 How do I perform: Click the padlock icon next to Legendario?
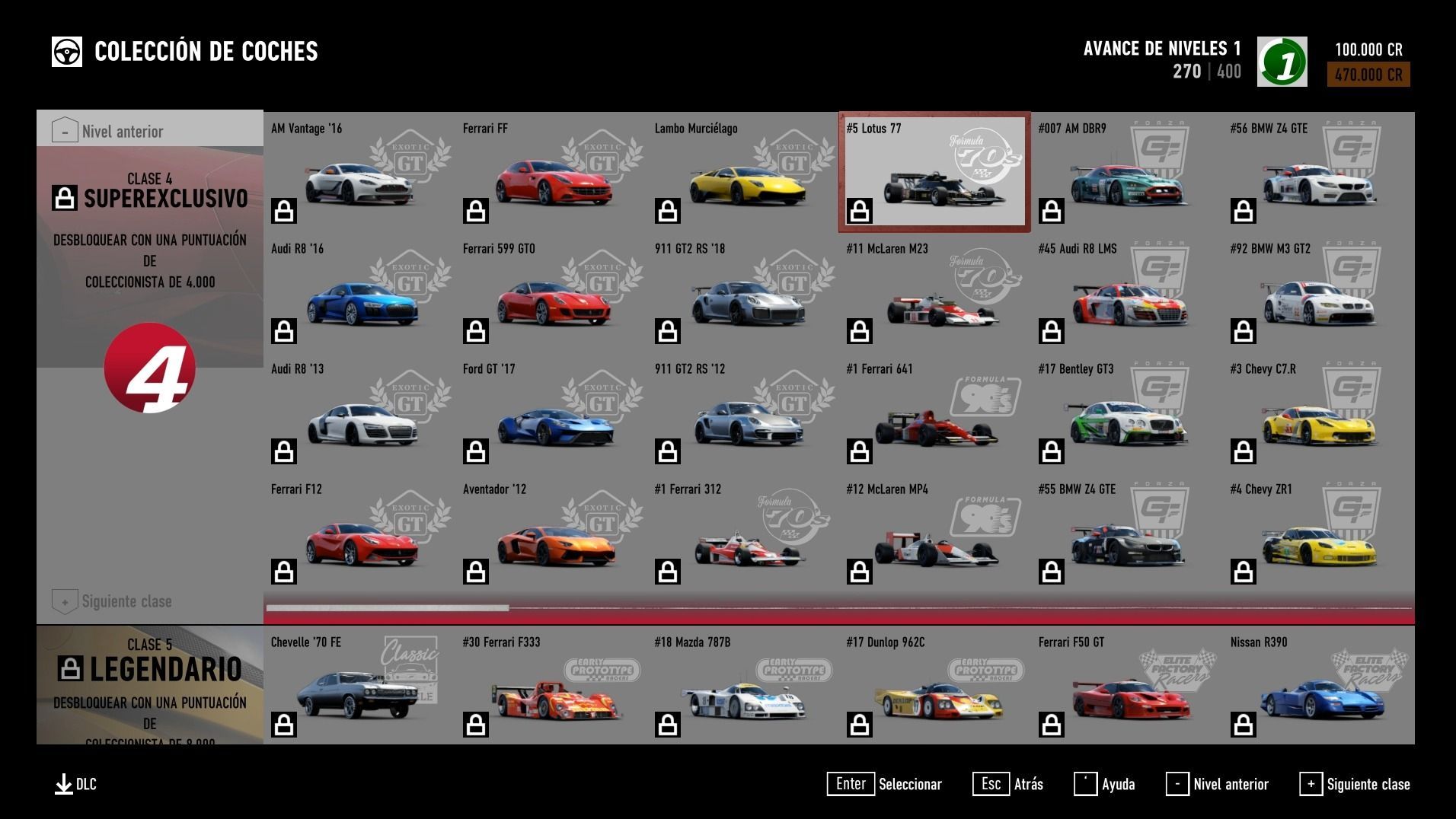[70, 669]
